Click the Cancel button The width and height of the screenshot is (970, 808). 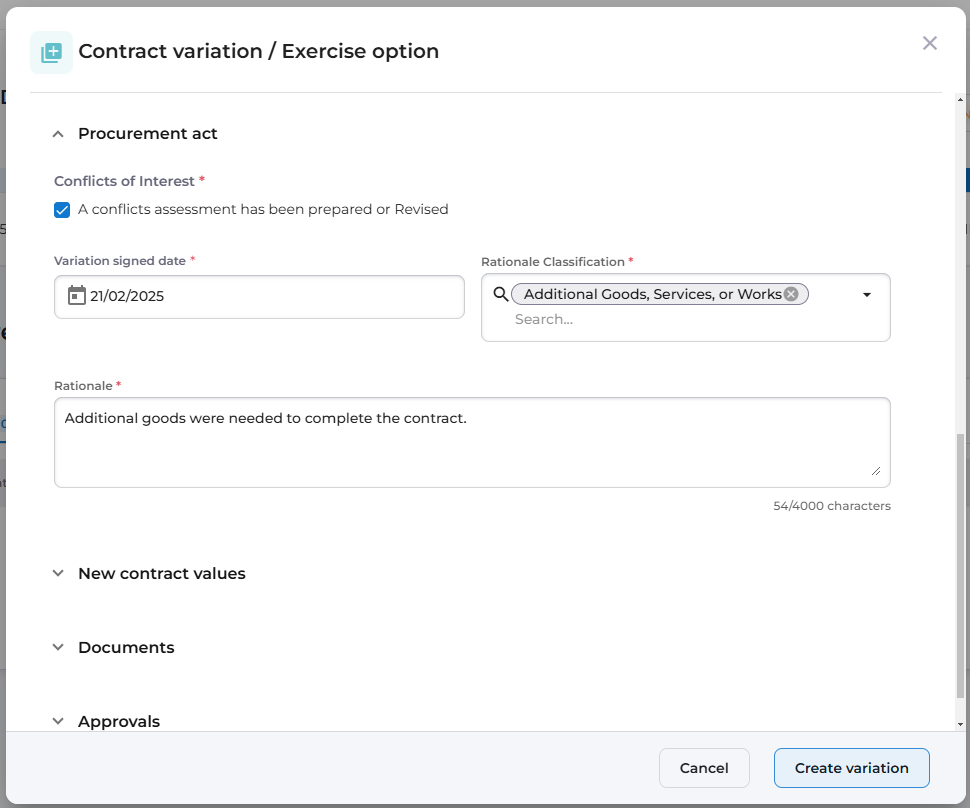click(704, 768)
